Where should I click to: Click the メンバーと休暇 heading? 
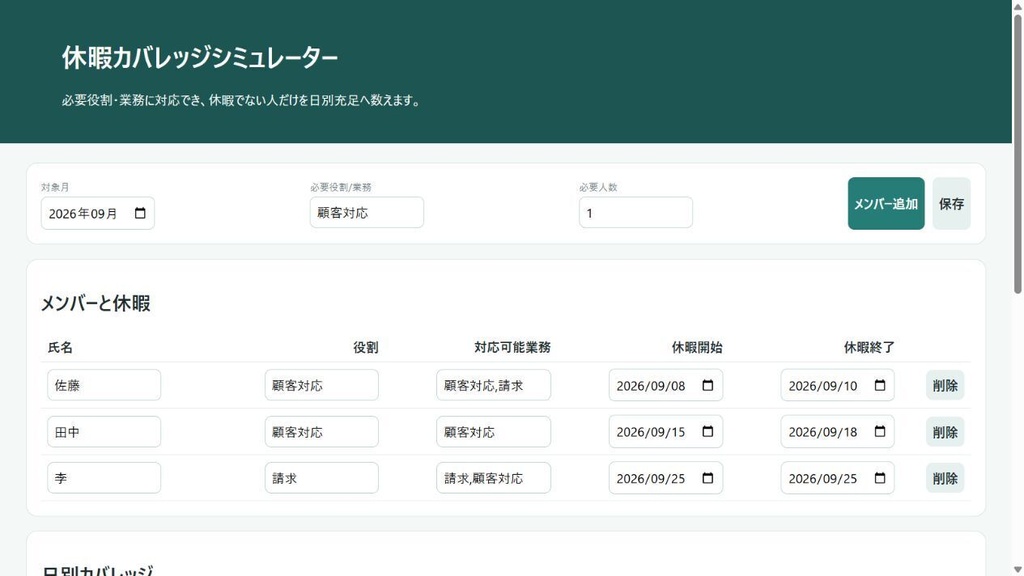(95, 304)
